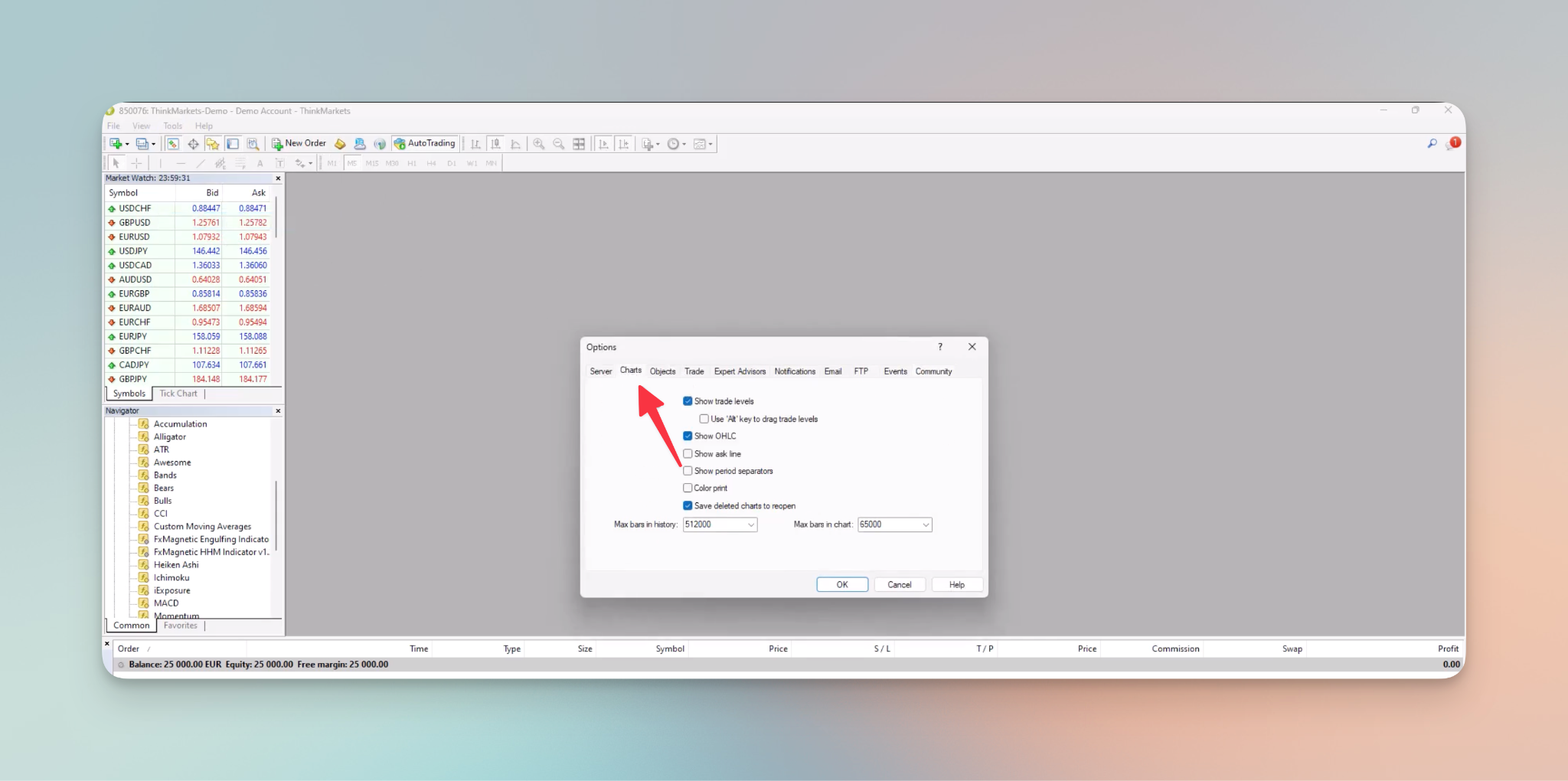Click the search magnifier icon
Screen dimensions: 1568x781
click(x=1432, y=143)
